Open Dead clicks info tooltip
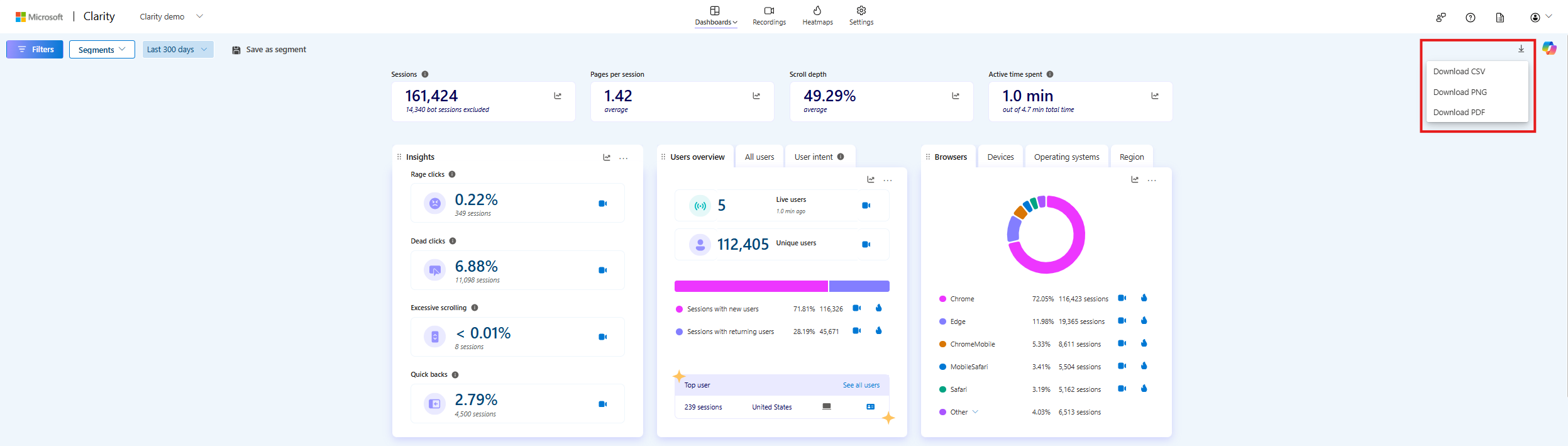1568x446 pixels. click(453, 241)
